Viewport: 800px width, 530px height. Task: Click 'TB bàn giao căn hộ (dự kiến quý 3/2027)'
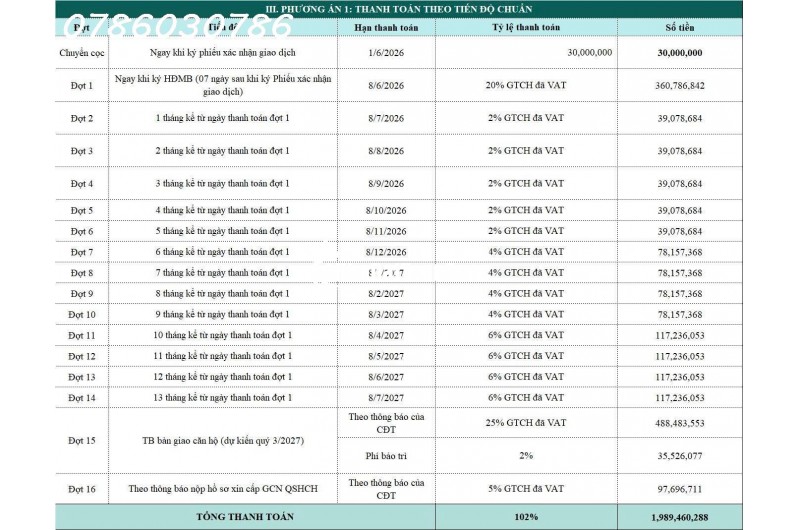coord(222,441)
